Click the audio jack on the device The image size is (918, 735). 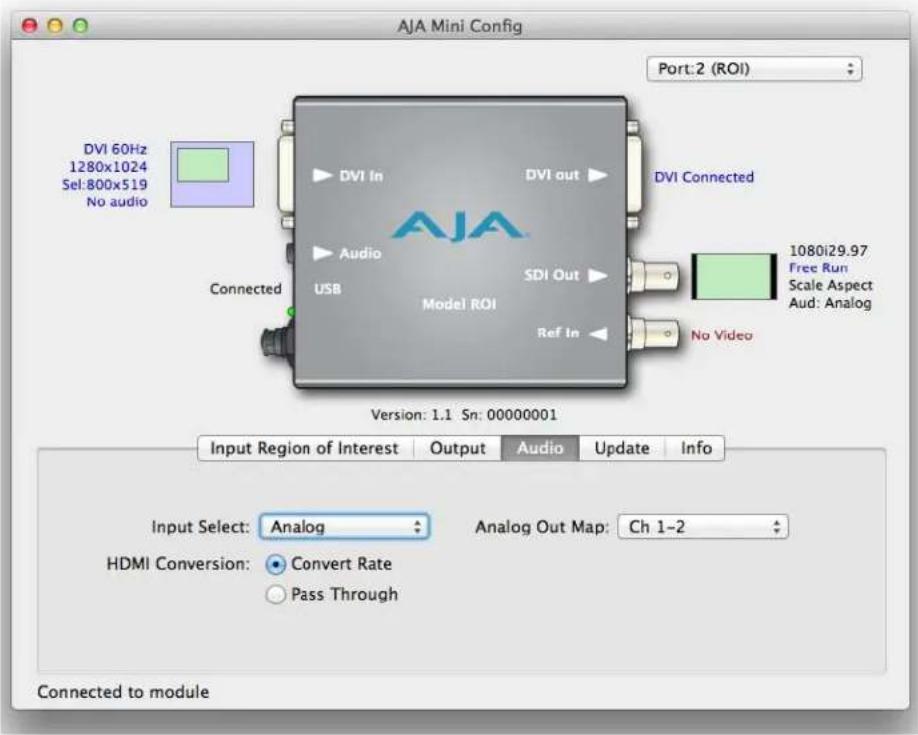[289, 253]
